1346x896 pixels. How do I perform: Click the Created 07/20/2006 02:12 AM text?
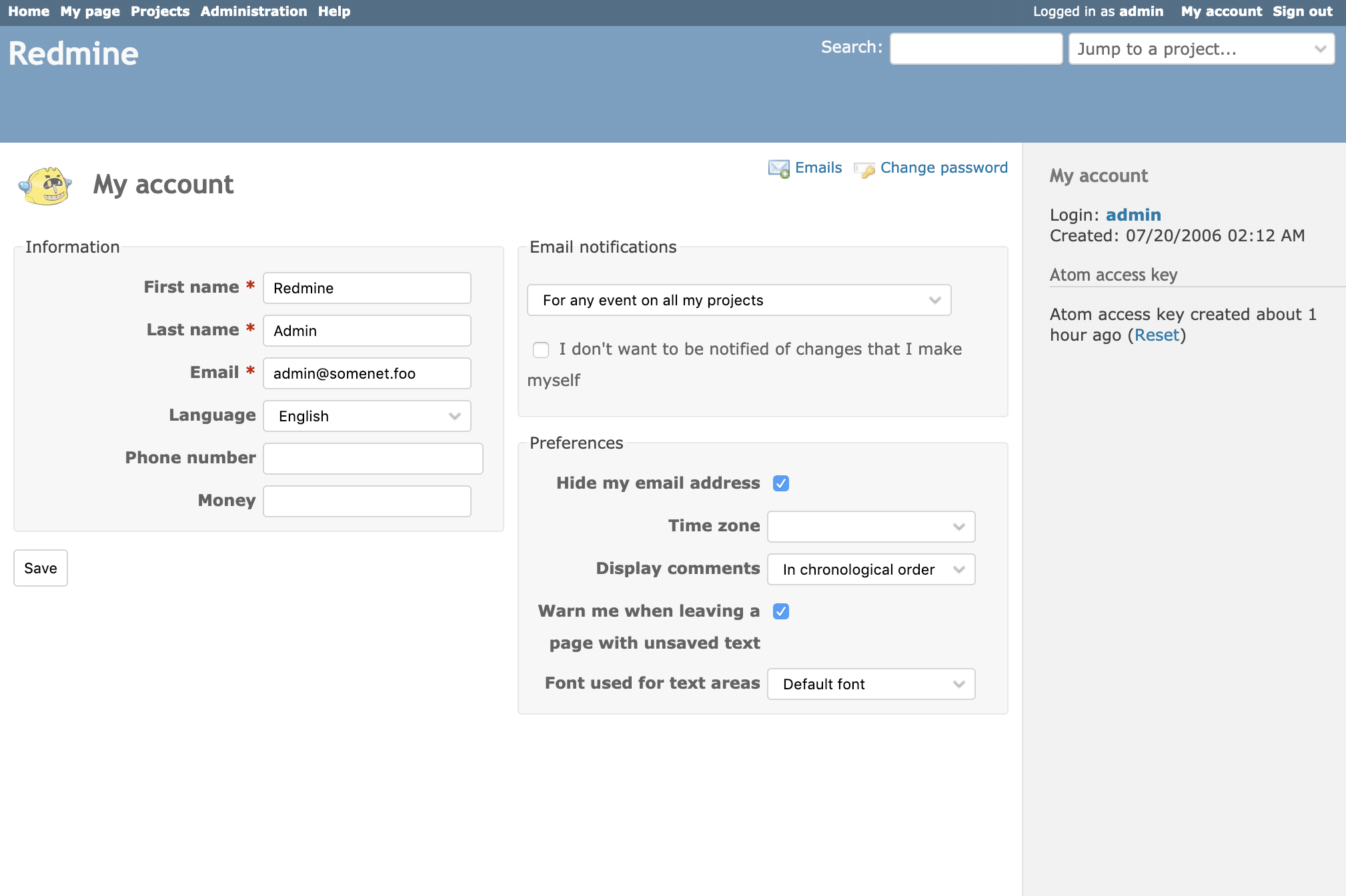pos(1177,236)
